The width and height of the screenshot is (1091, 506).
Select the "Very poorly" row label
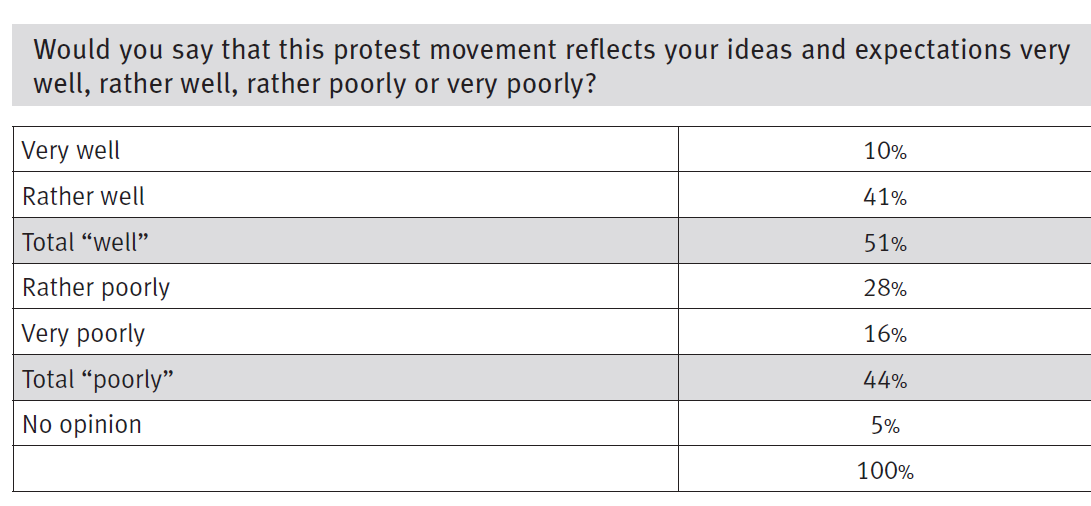click(x=83, y=334)
